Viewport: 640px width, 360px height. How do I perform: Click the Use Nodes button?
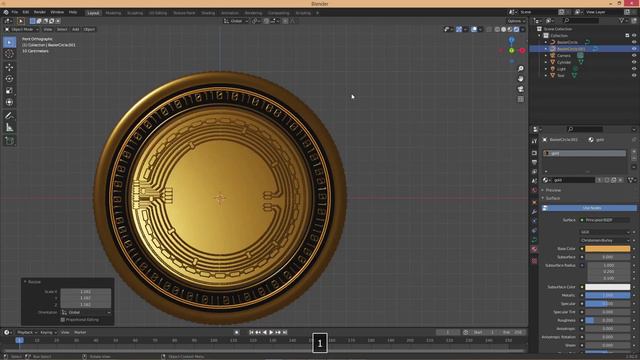589,208
